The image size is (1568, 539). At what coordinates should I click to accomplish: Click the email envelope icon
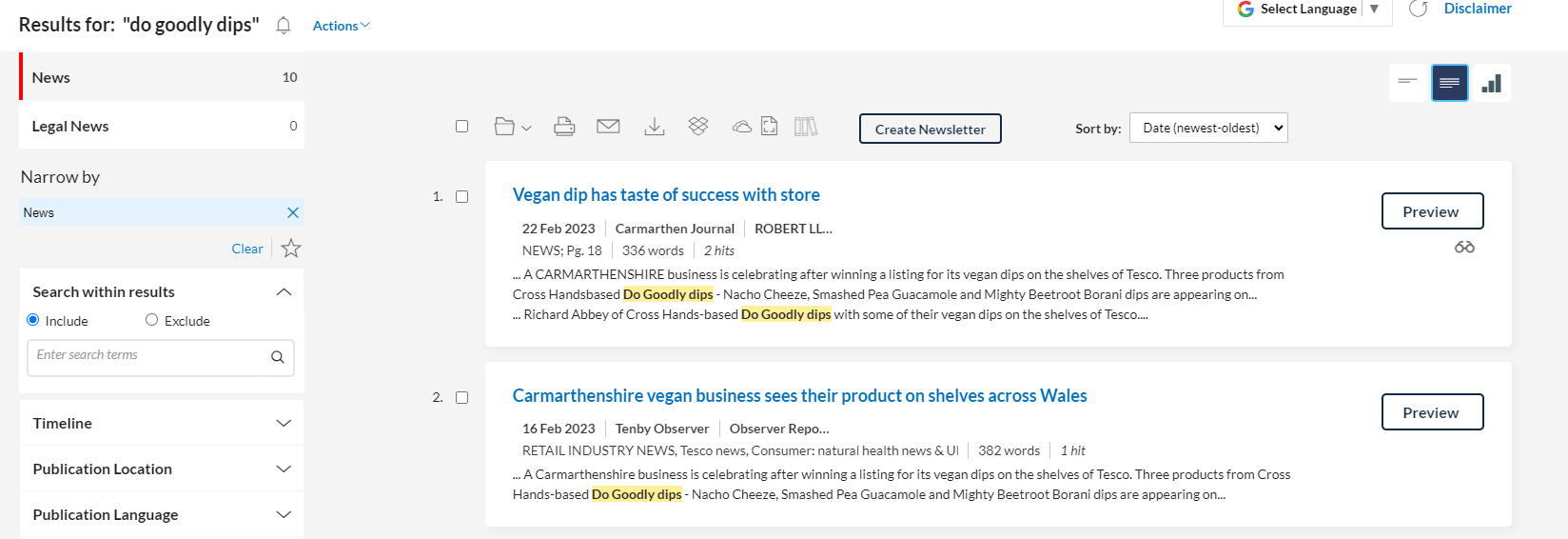(608, 127)
